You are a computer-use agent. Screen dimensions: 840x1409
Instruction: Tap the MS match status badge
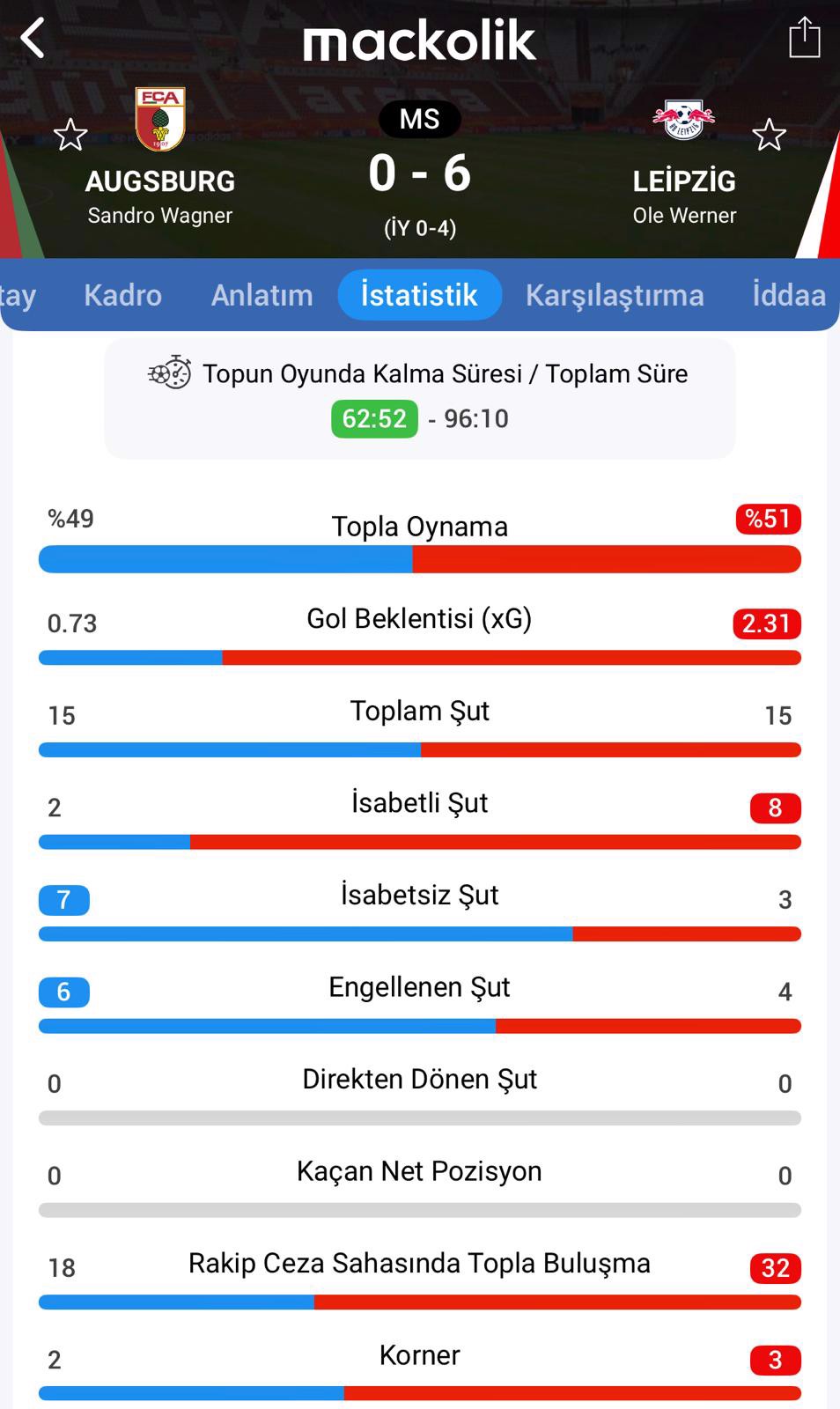[419, 119]
